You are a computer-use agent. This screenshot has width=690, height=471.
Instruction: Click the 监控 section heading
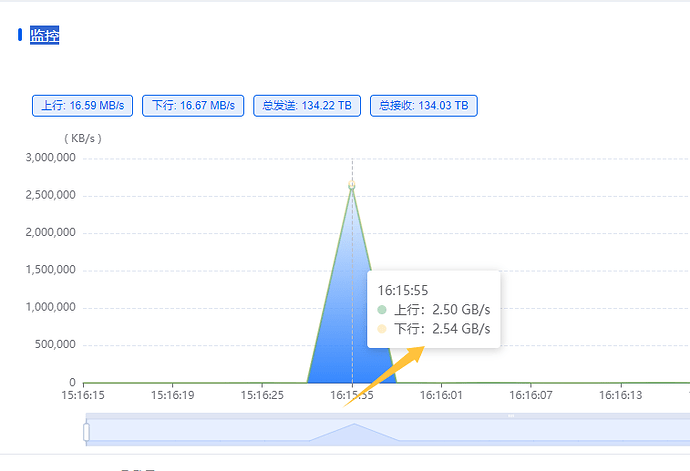pos(45,36)
